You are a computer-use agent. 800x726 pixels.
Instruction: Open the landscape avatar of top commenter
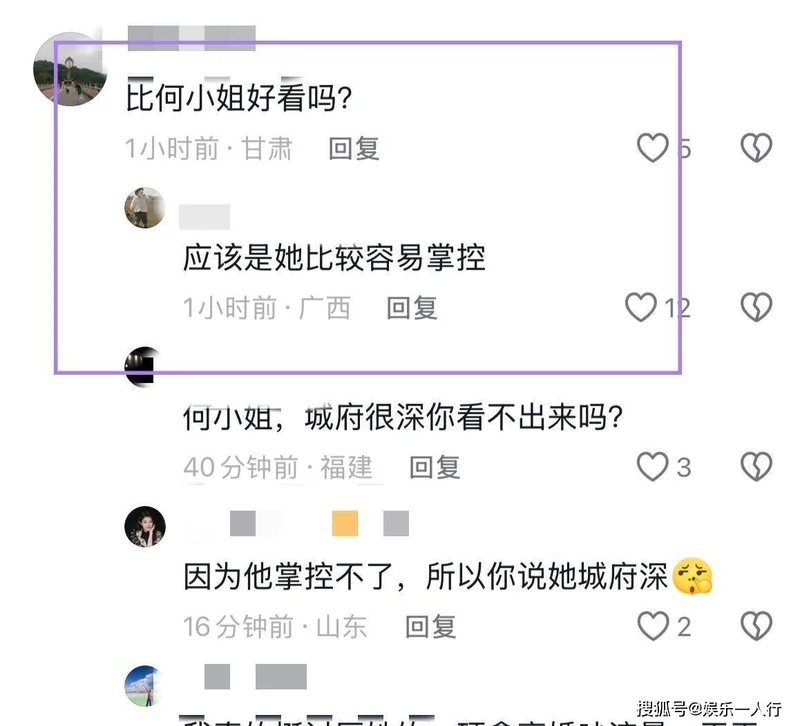pyautogui.click(x=70, y=69)
